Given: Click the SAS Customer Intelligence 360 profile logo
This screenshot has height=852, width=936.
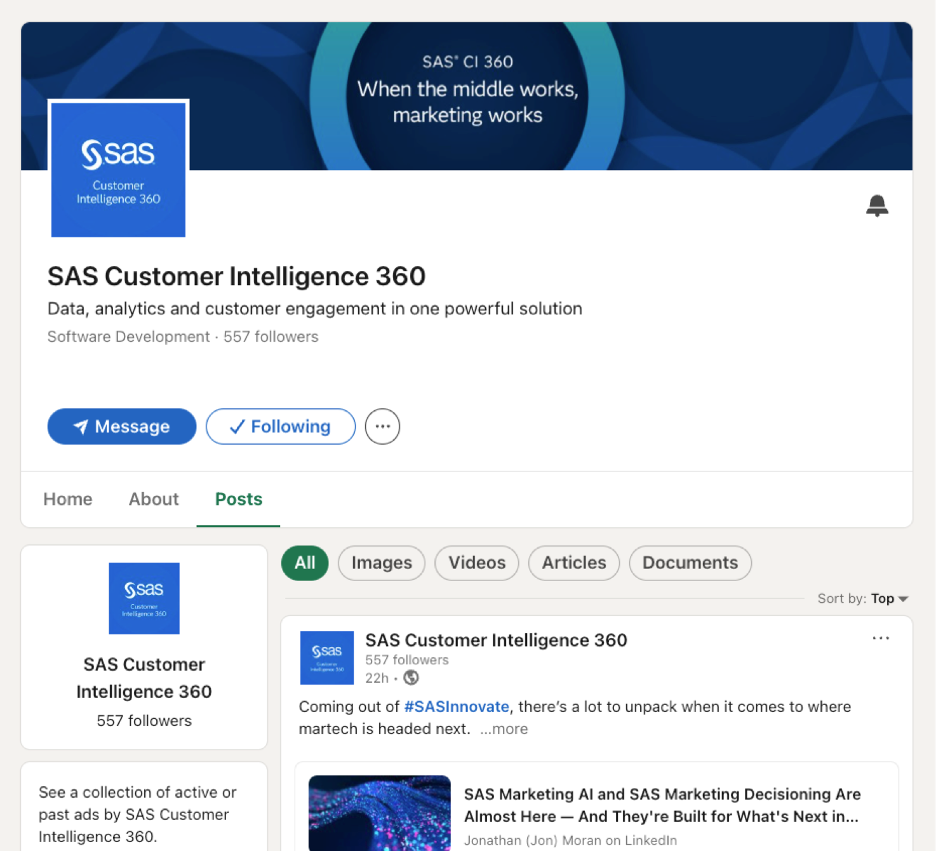Looking at the screenshot, I should pyautogui.click(x=118, y=170).
